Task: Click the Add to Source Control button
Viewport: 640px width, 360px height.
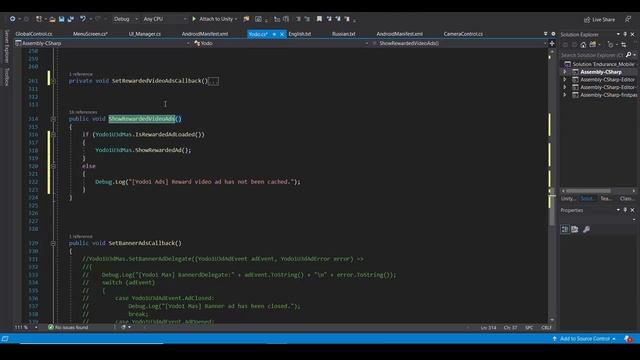Action: pyautogui.click(x=584, y=339)
